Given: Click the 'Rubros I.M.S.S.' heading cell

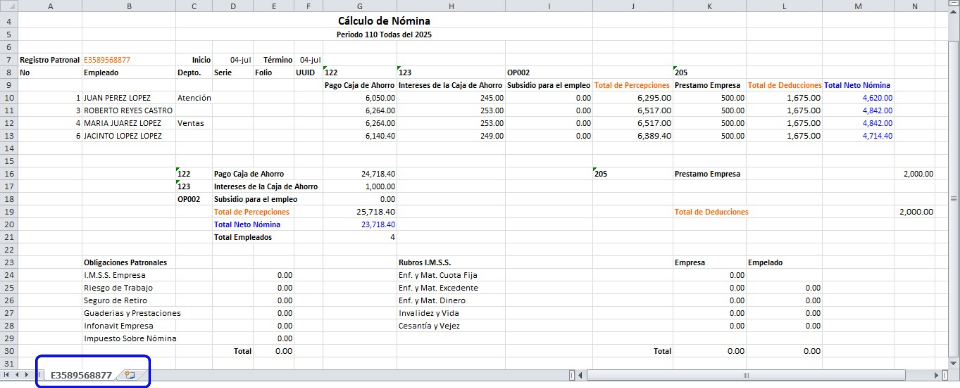Looking at the screenshot, I should tap(424, 262).
